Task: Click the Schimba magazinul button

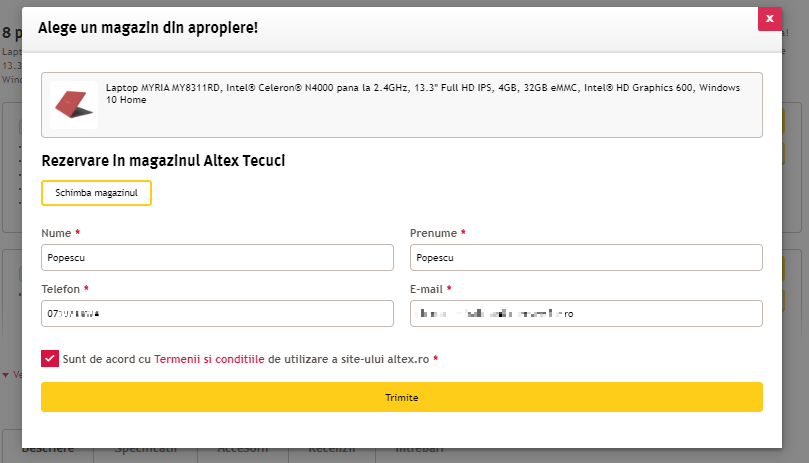Action: [x=96, y=193]
